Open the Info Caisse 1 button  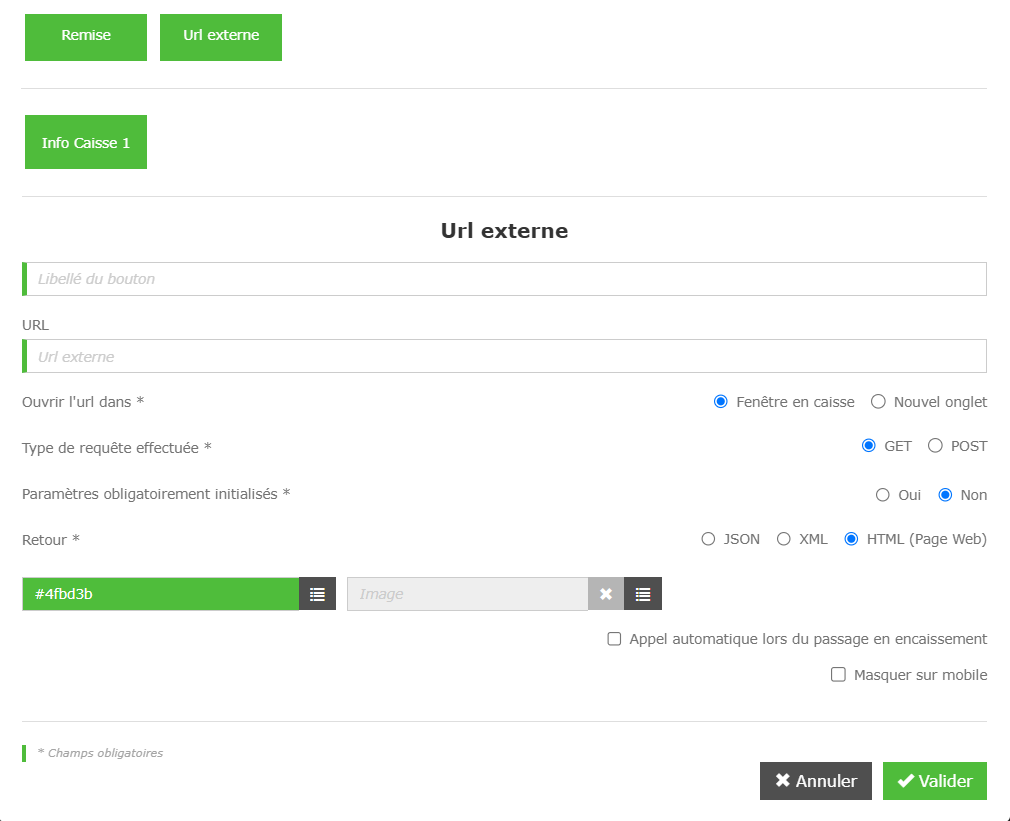[x=86, y=142]
